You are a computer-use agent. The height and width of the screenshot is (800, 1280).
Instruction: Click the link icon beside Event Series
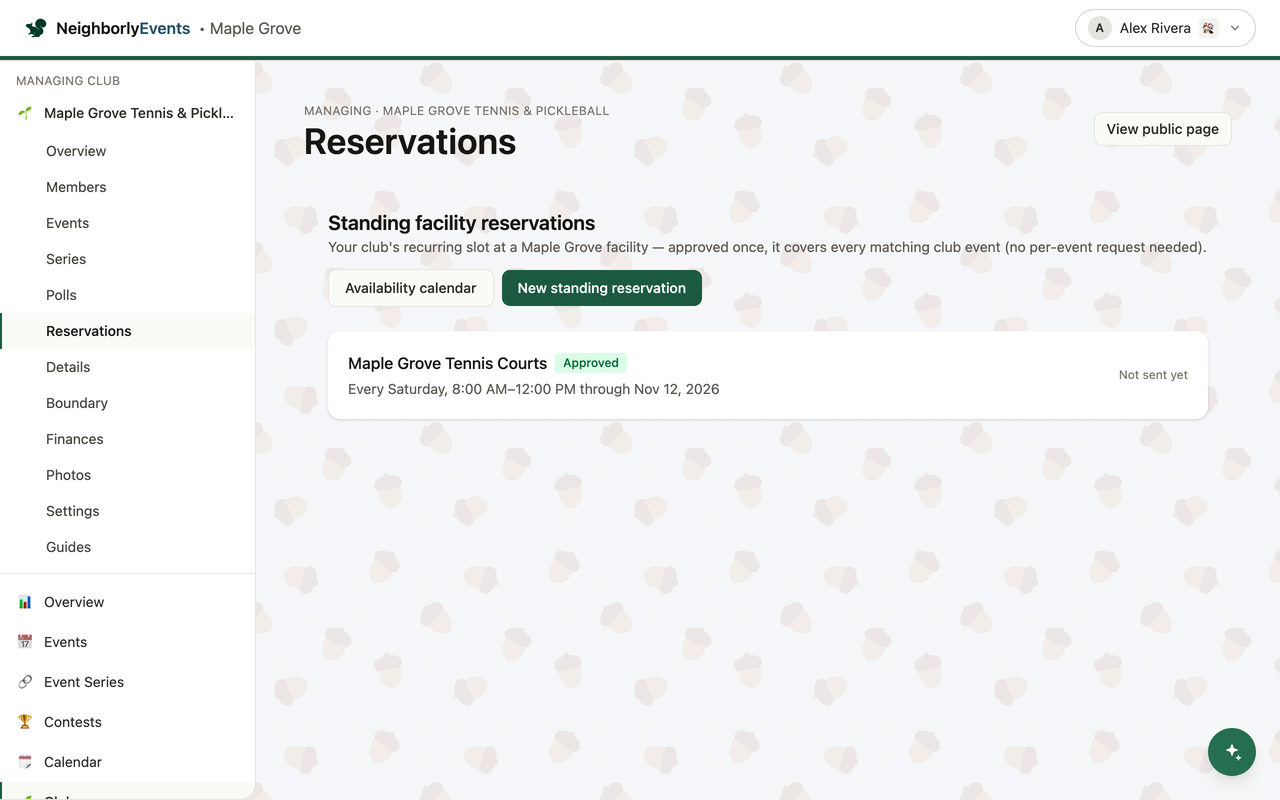pos(25,682)
